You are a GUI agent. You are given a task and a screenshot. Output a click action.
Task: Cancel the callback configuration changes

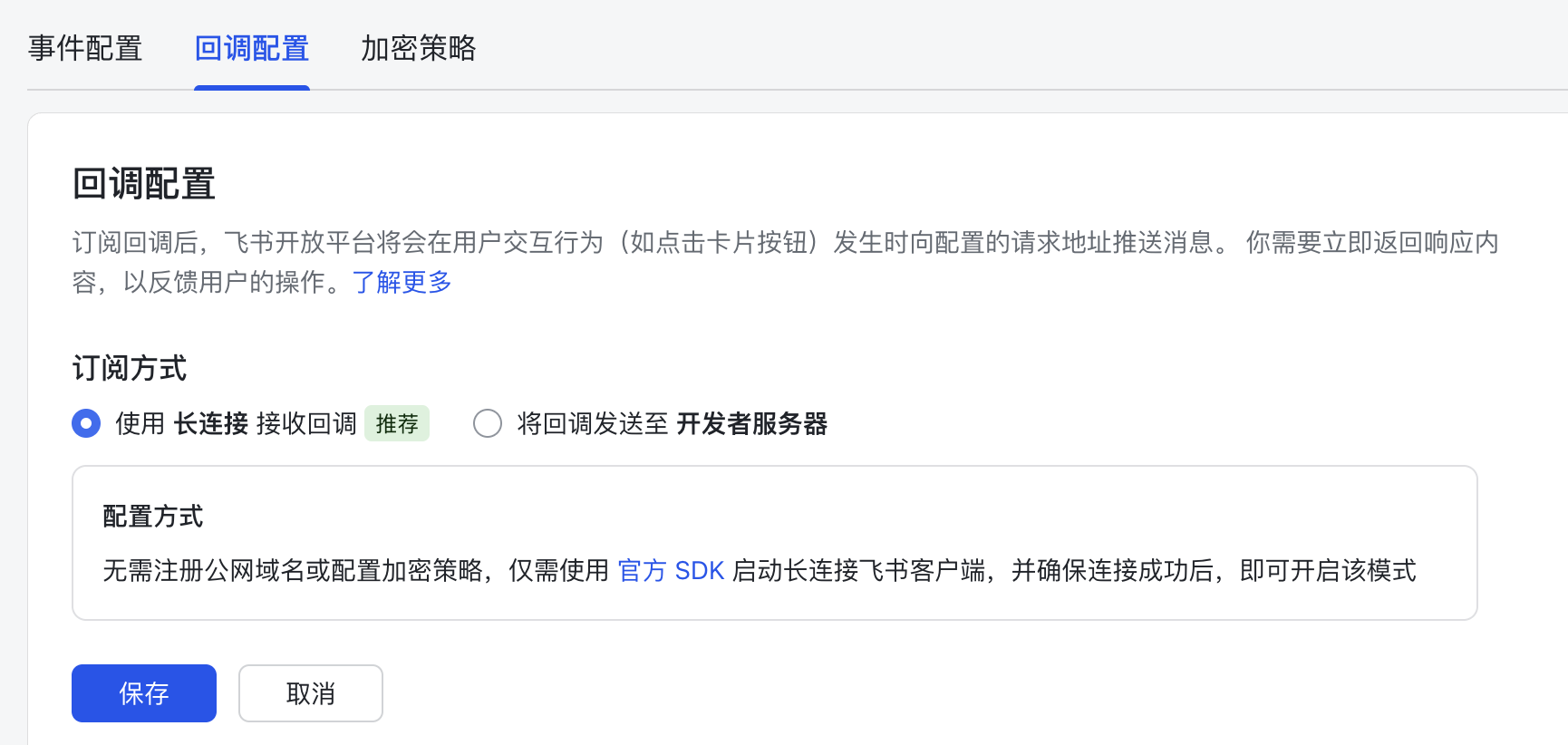pos(310,692)
